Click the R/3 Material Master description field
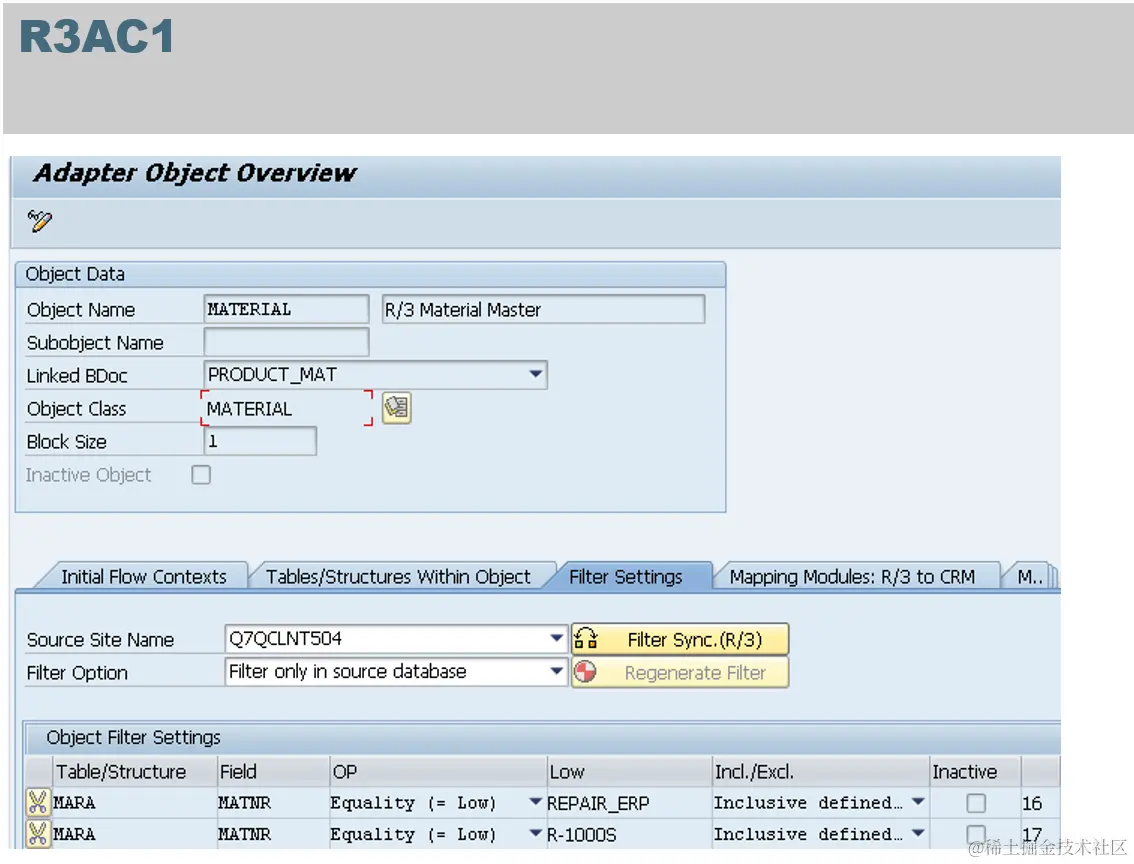 (x=543, y=309)
